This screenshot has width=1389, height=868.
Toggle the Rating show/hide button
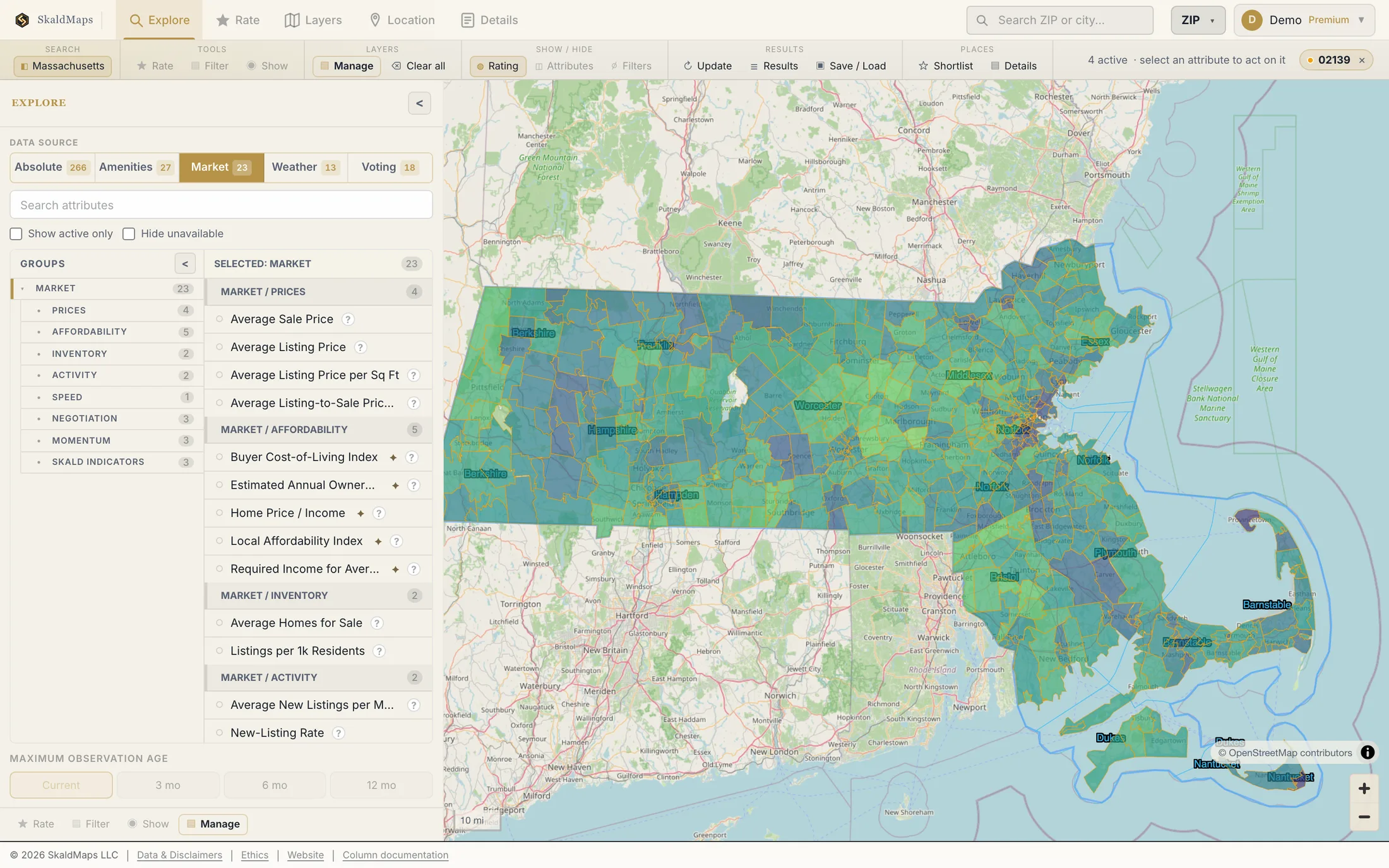pyautogui.click(x=498, y=66)
